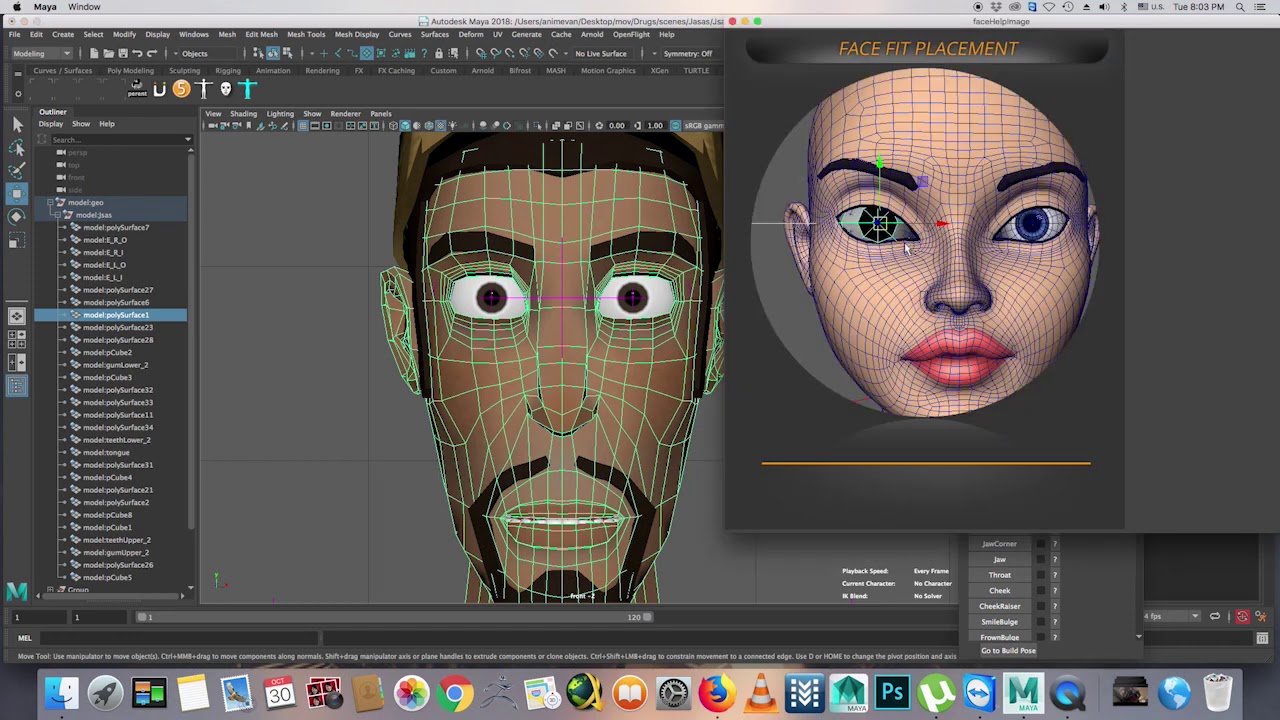Viewport: 1280px width, 720px height.
Task: Open the Symmetry: Off dropdown
Action: 690,53
